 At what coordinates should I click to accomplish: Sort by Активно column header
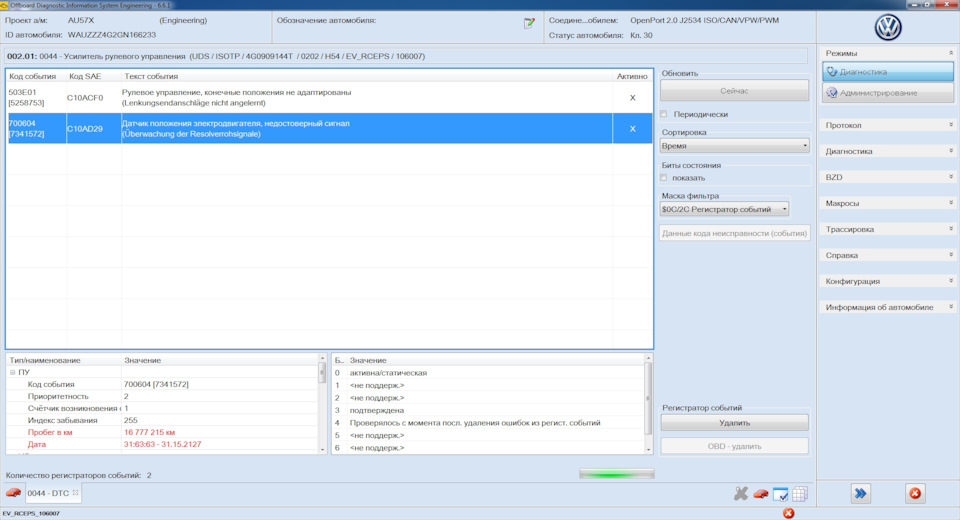coord(632,76)
